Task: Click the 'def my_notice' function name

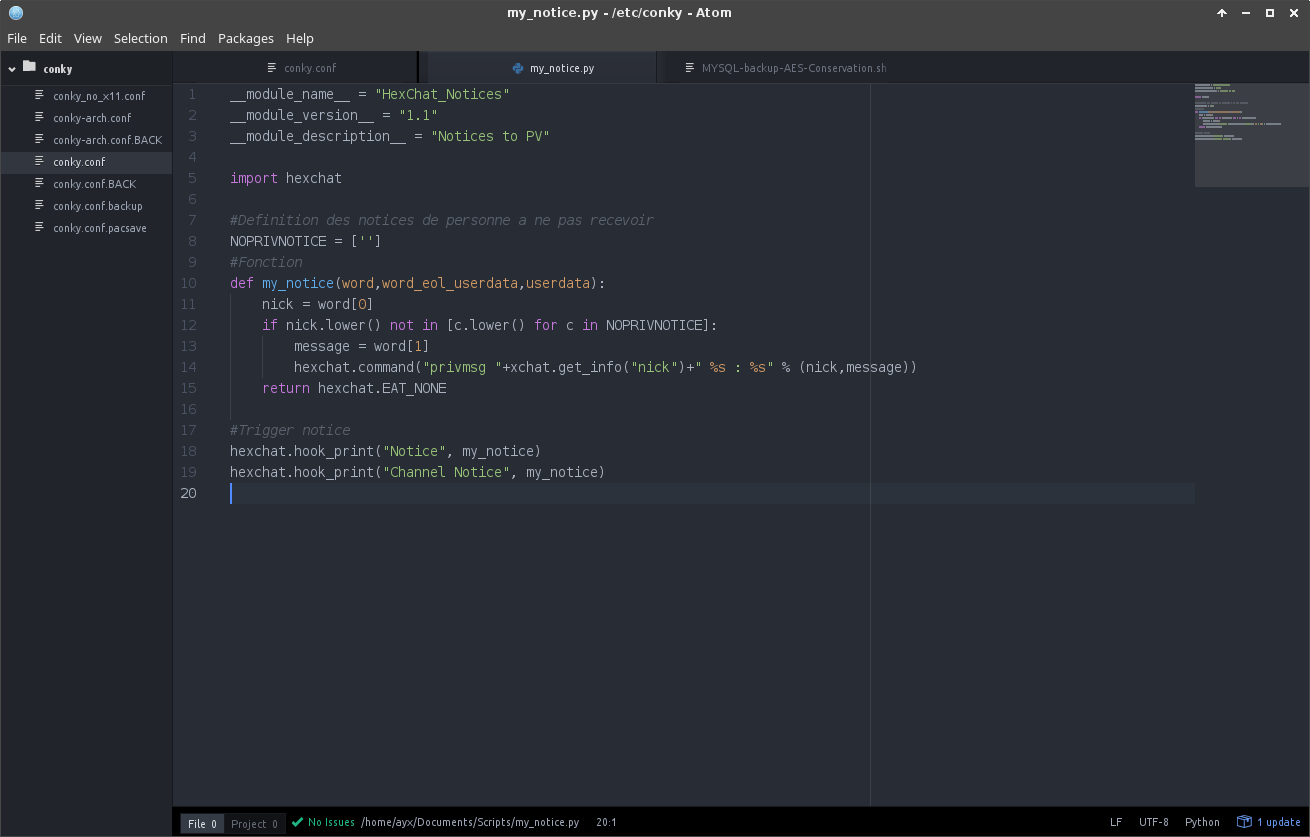Action: point(298,283)
